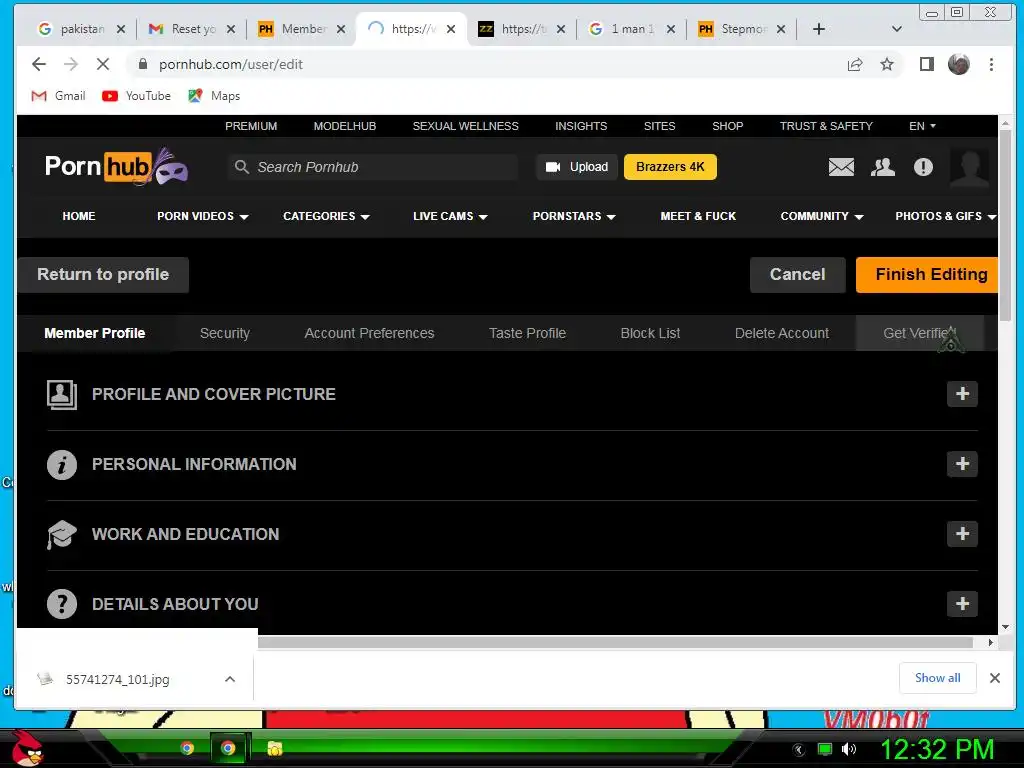This screenshot has height=768, width=1024.
Task: Click Finish Editing button
Action: point(927,274)
